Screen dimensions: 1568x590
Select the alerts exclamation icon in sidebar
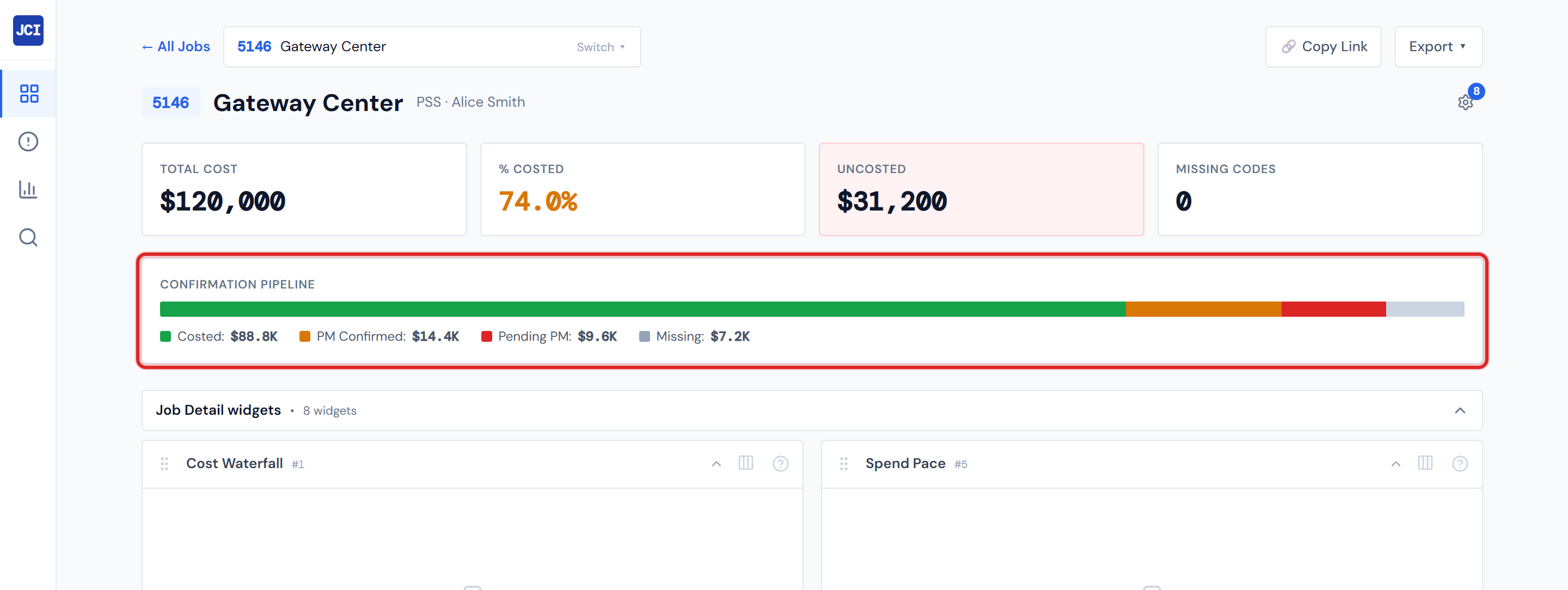coord(28,141)
